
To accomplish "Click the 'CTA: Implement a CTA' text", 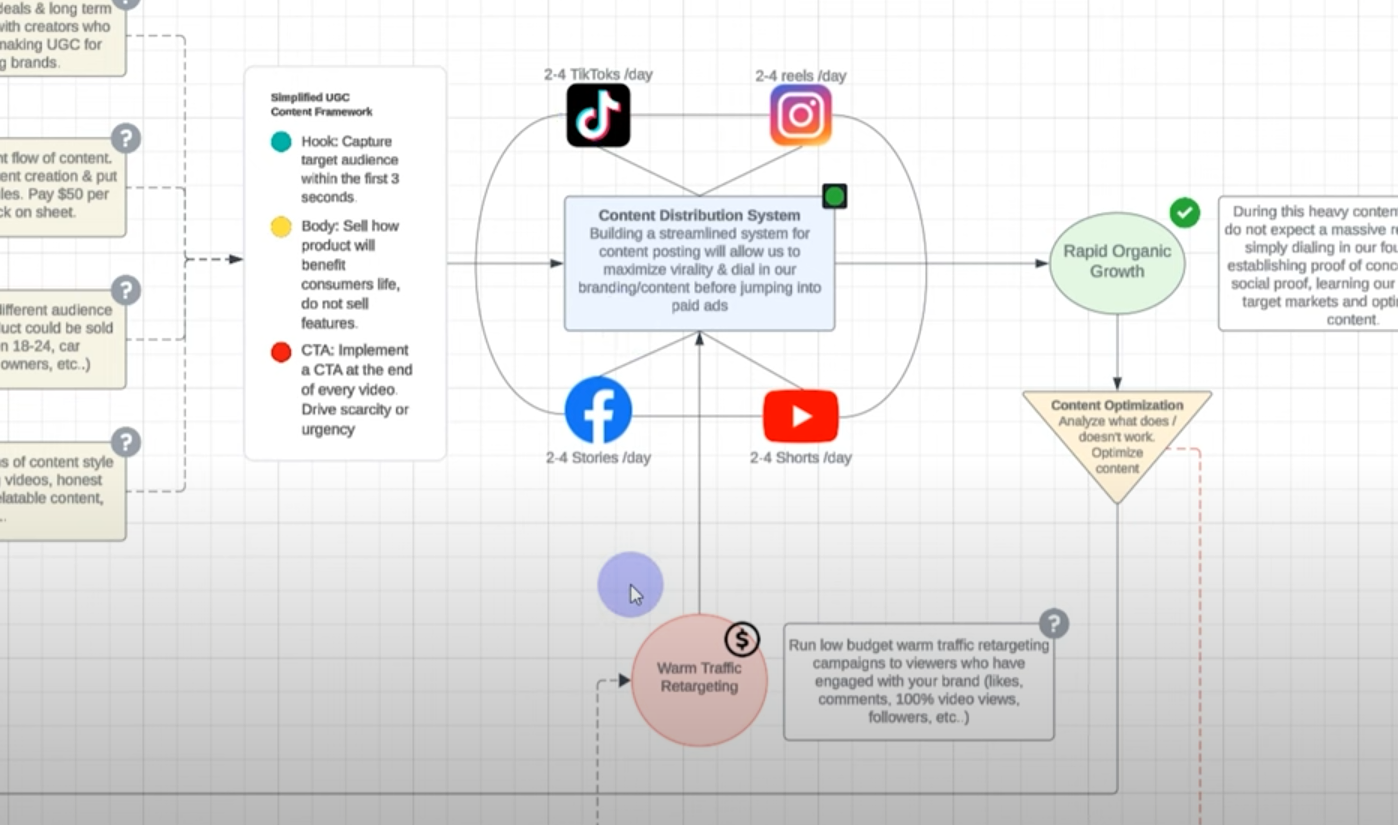I will (x=357, y=389).
